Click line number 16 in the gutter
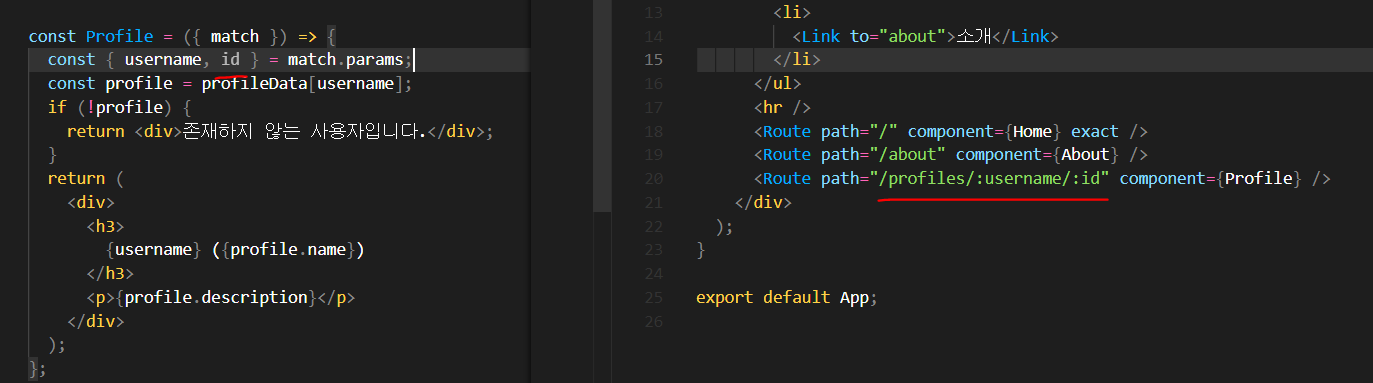 tap(653, 84)
